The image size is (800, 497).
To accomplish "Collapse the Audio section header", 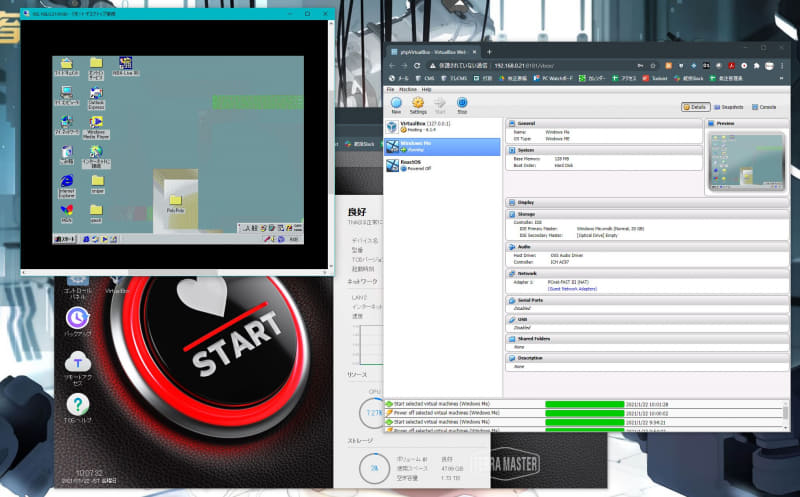I will click(647, 247).
